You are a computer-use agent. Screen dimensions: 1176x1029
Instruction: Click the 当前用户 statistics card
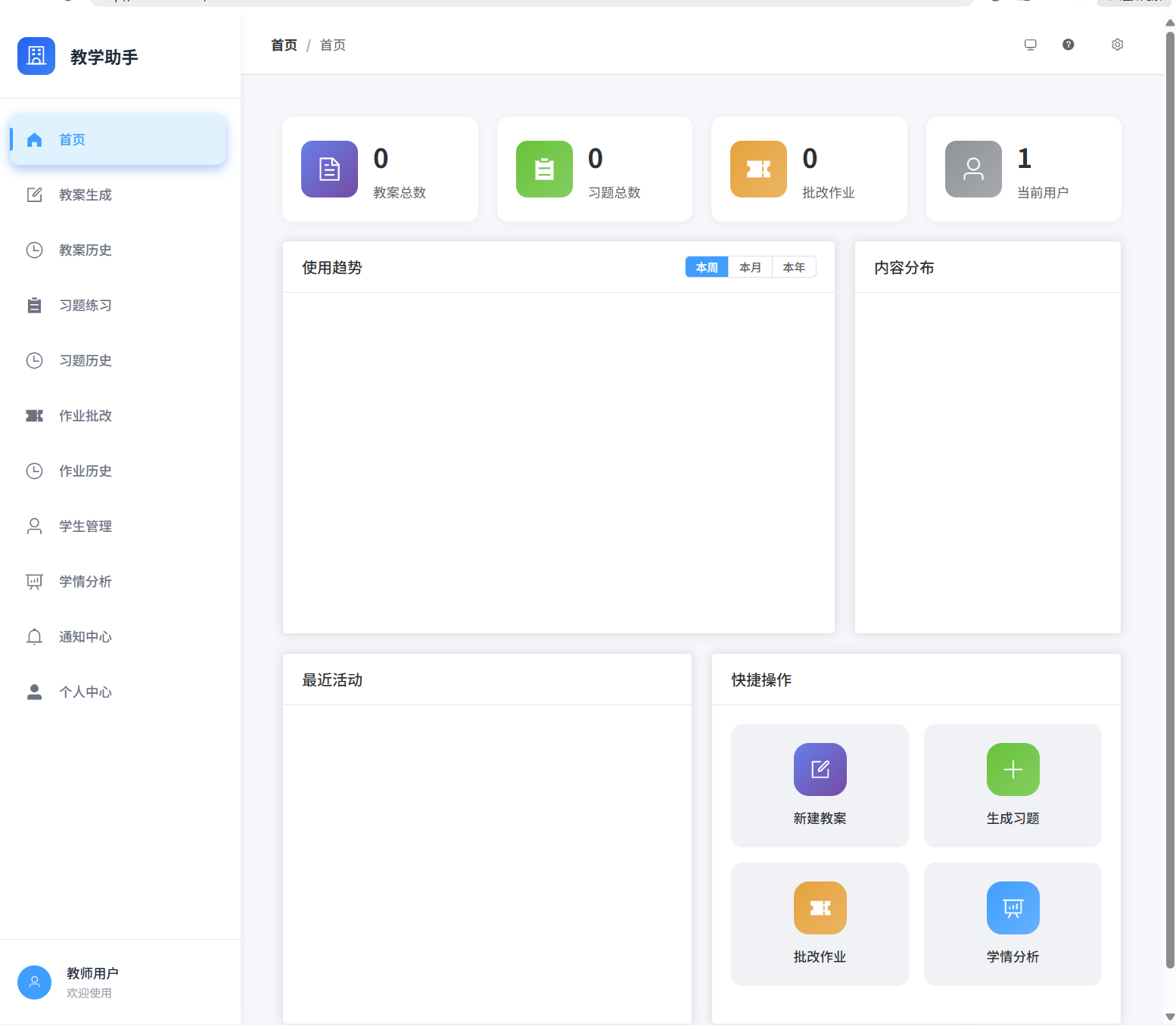1023,169
